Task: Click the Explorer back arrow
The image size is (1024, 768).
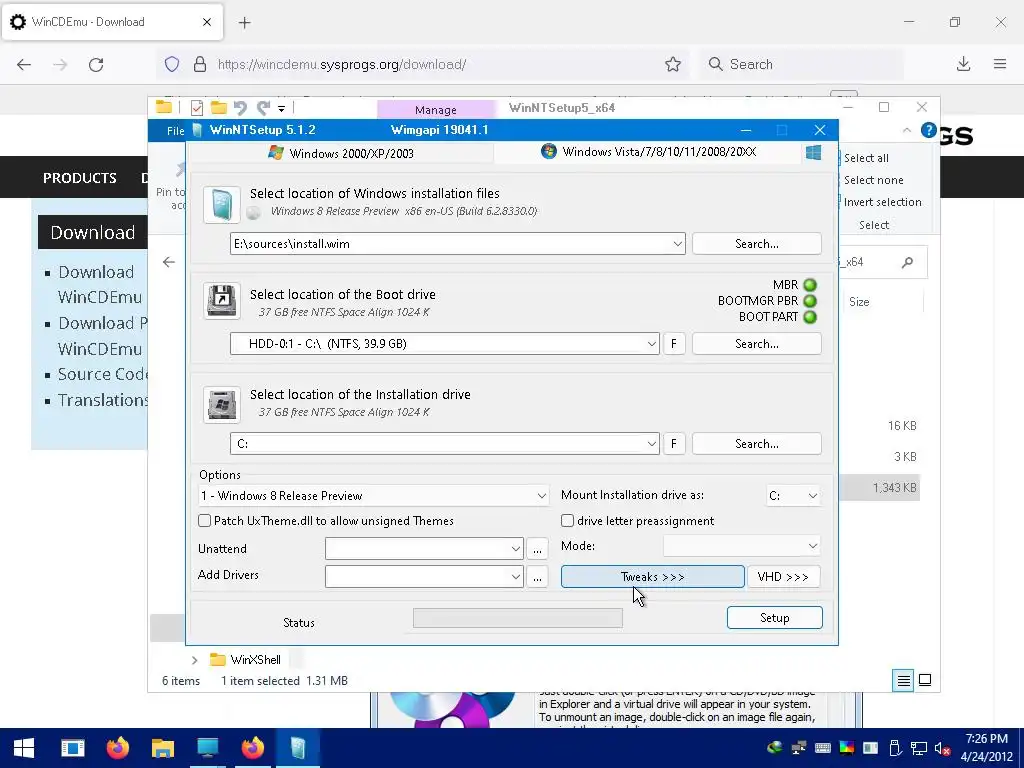Action: coord(169,263)
